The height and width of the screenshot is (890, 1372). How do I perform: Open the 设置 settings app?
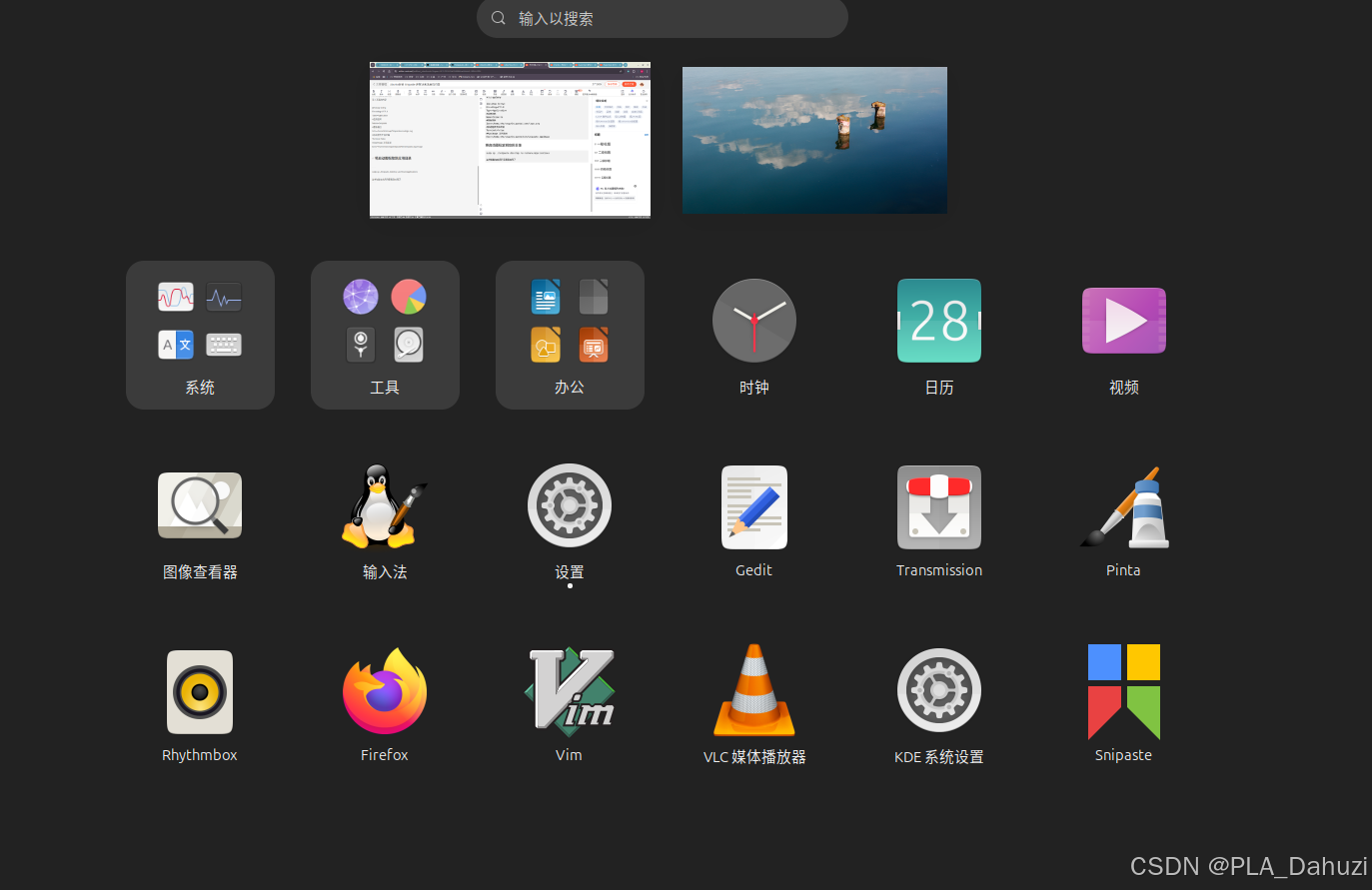click(569, 505)
